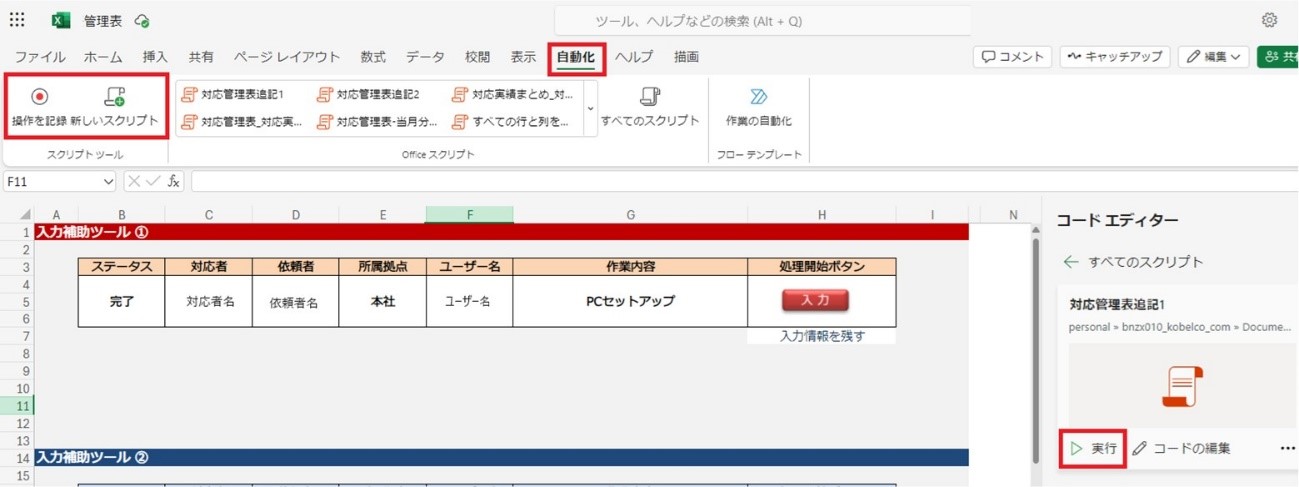Cancel formula entry with X icon

(x=134, y=181)
